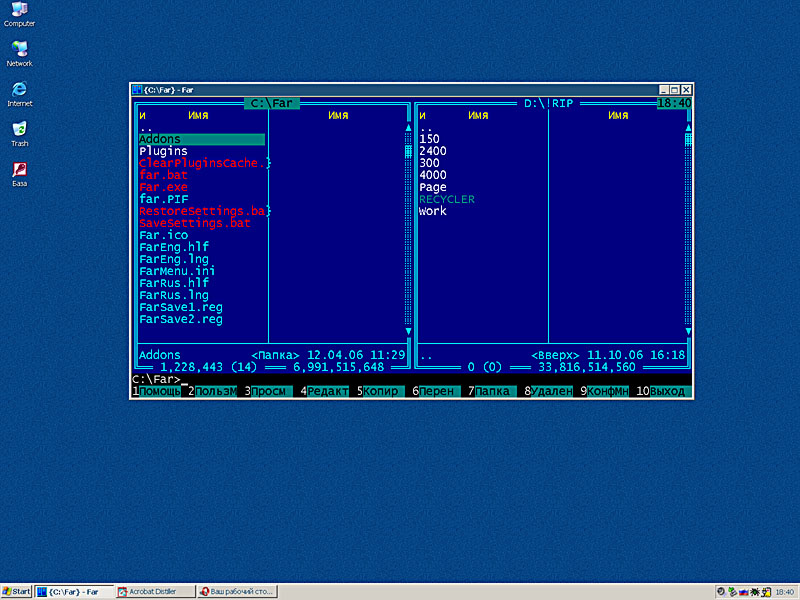
Task: Select the Far.exe file
Action: (163, 187)
